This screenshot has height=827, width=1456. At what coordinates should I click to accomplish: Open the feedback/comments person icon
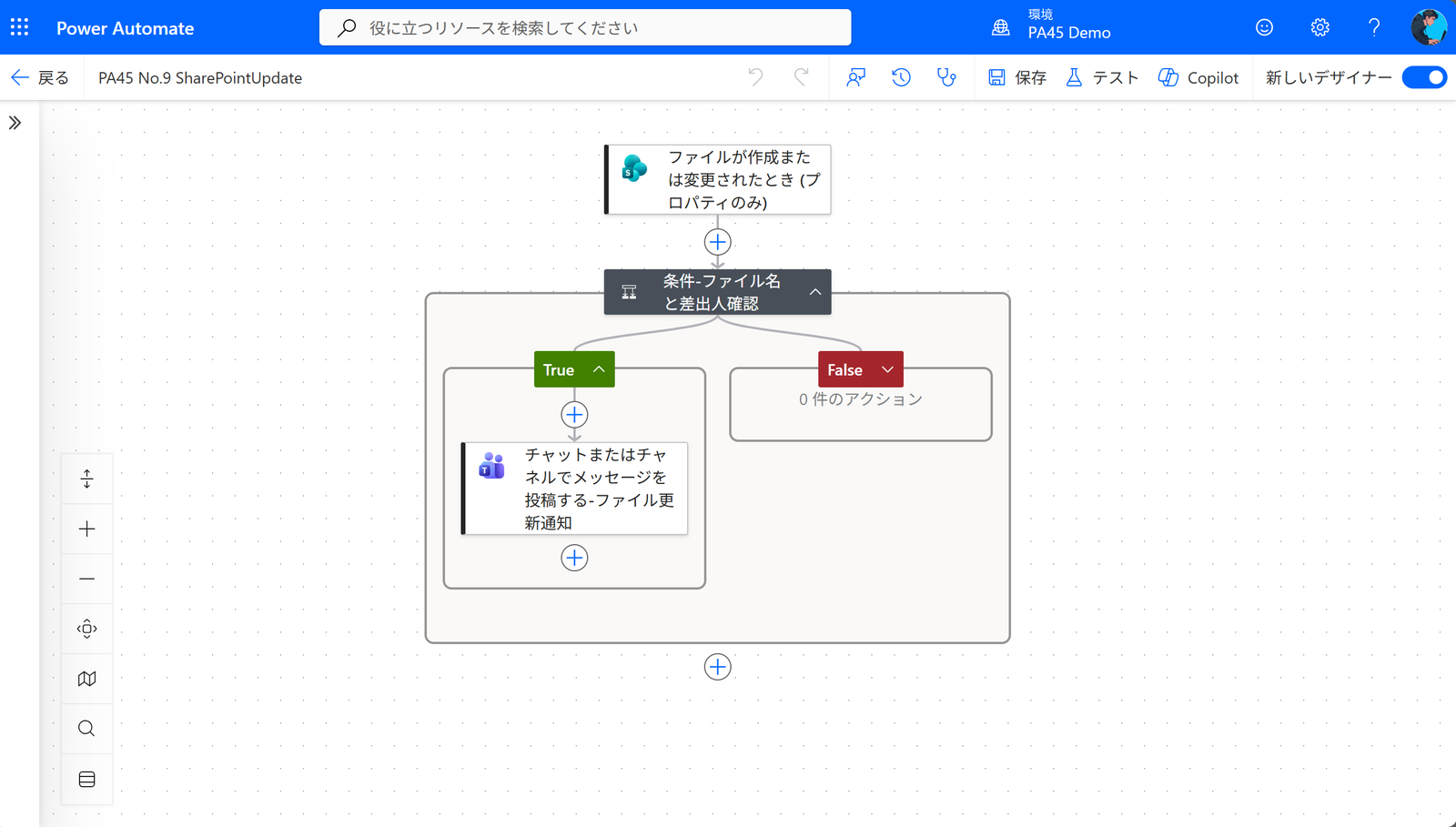pyautogui.click(x=855, y=77)
